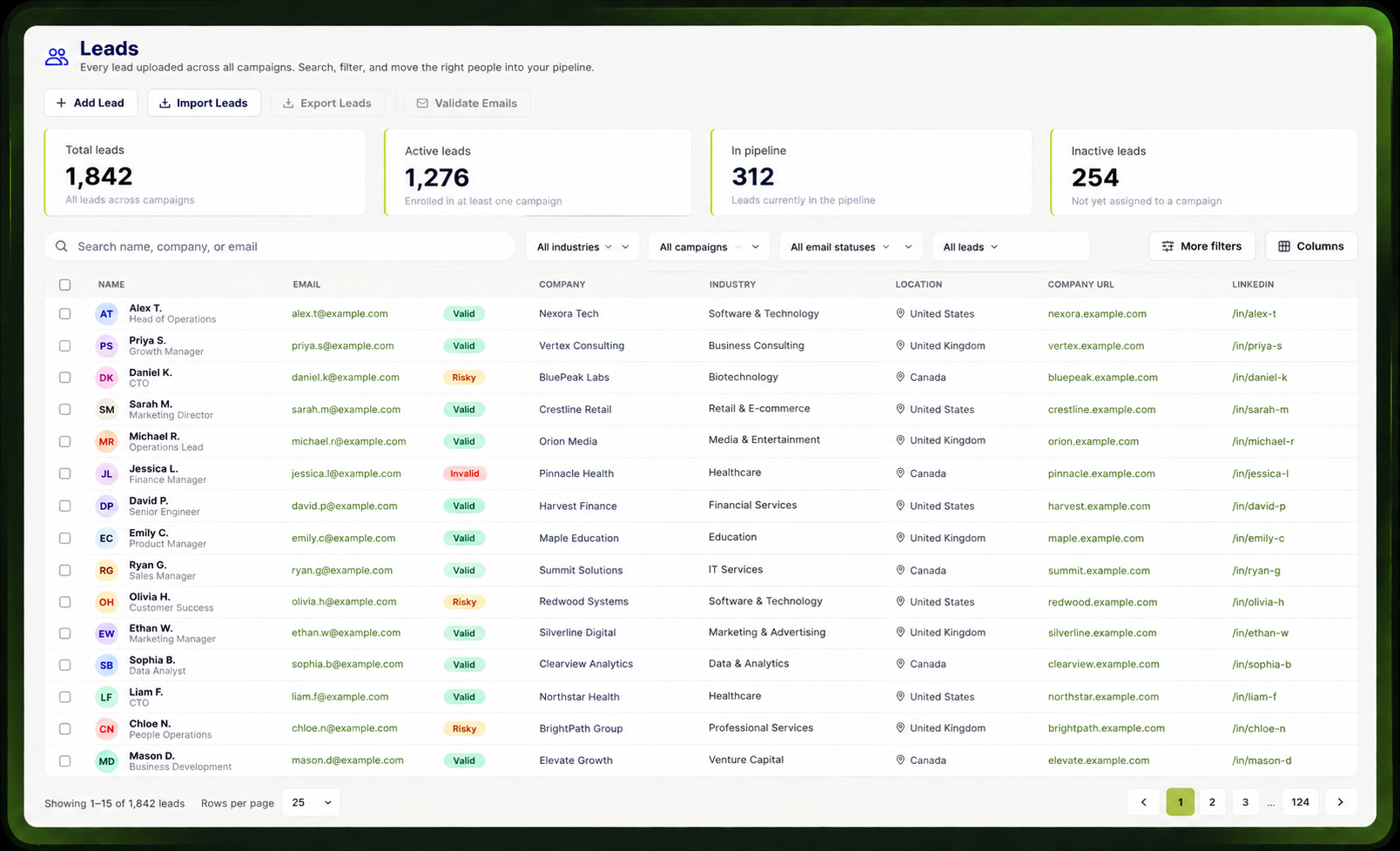Jump to page 124
Image resolution: width=1400 pixels, height=851 pixels.
[x=1300, y=802]
